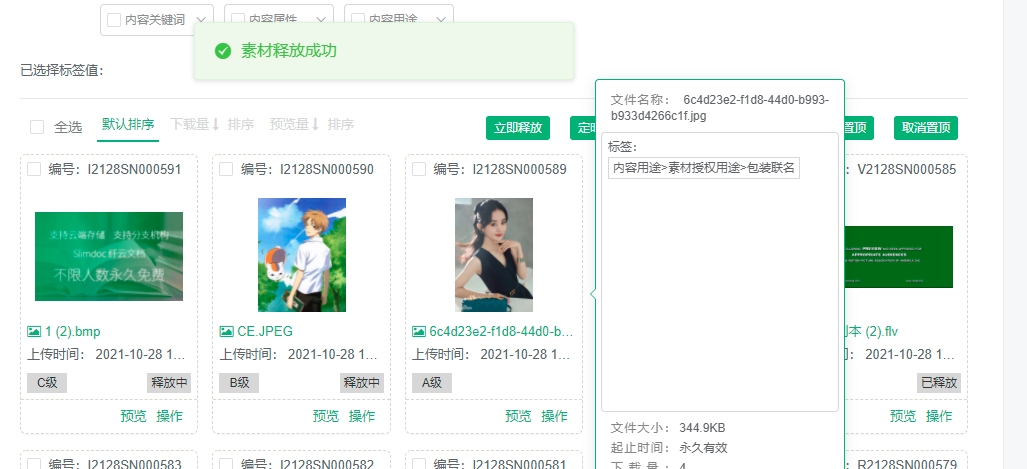
Task: Click the 已选择标签值 label
Action: coord(62,70)
